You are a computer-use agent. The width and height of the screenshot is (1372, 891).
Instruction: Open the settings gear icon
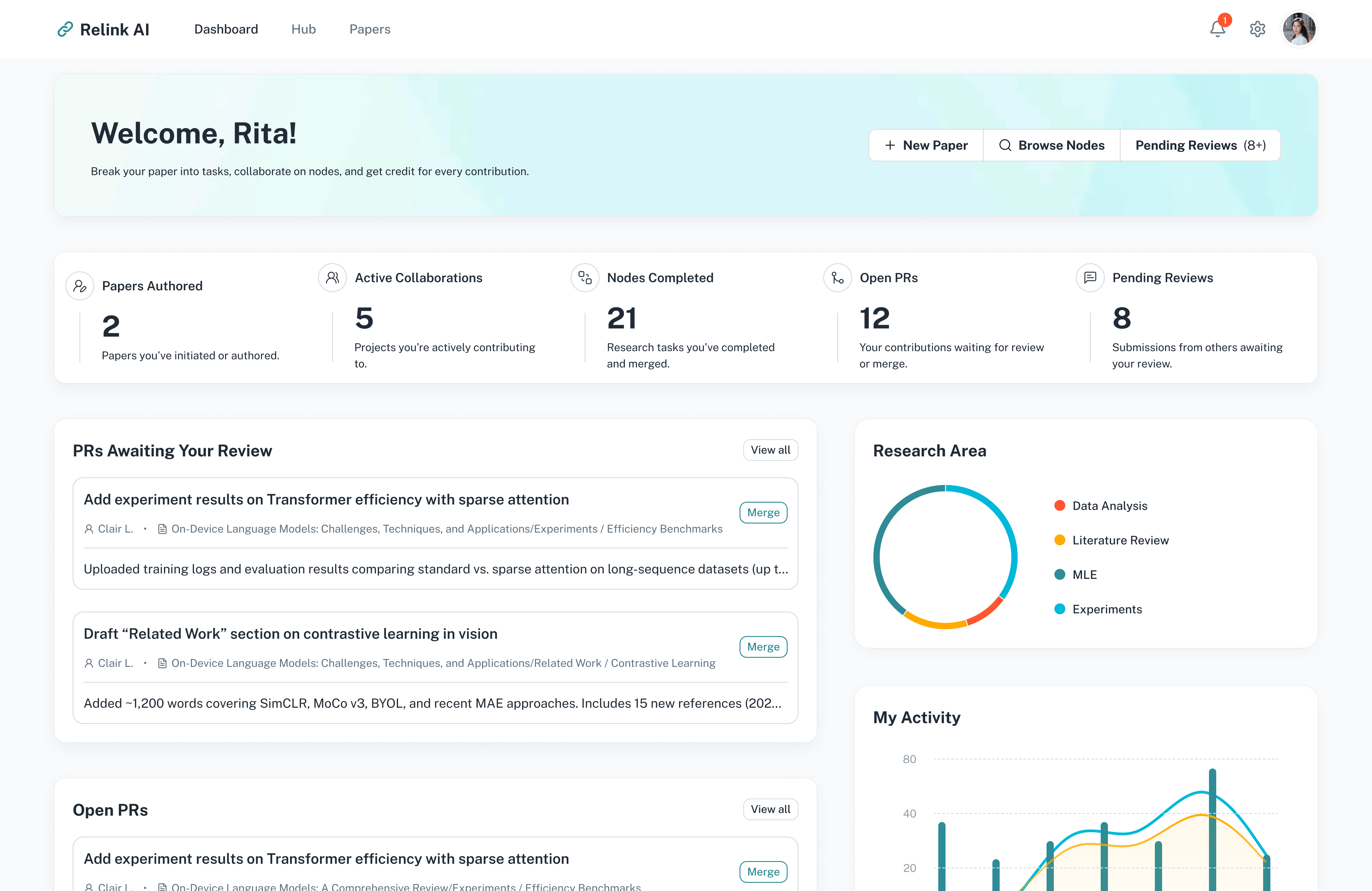pos(1257,29)
